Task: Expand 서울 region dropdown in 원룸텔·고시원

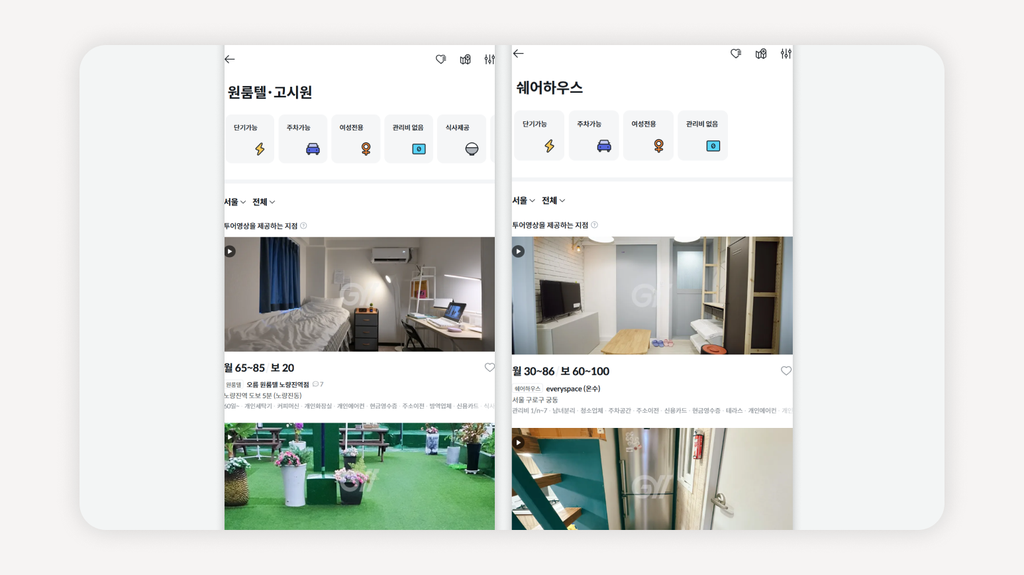Action: pyautogui.click(x=235, y=202)
